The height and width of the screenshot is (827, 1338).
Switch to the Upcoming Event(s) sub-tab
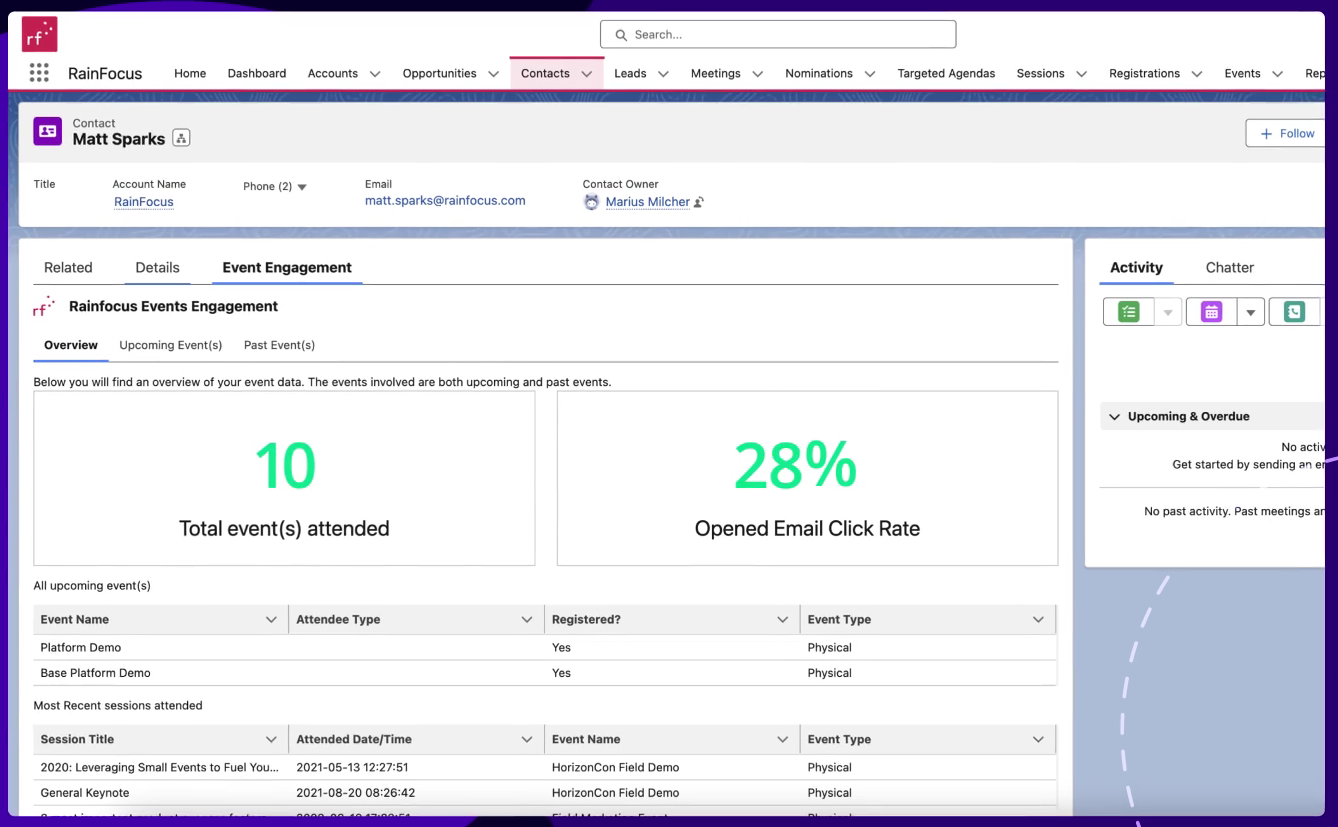click(171, 345)
